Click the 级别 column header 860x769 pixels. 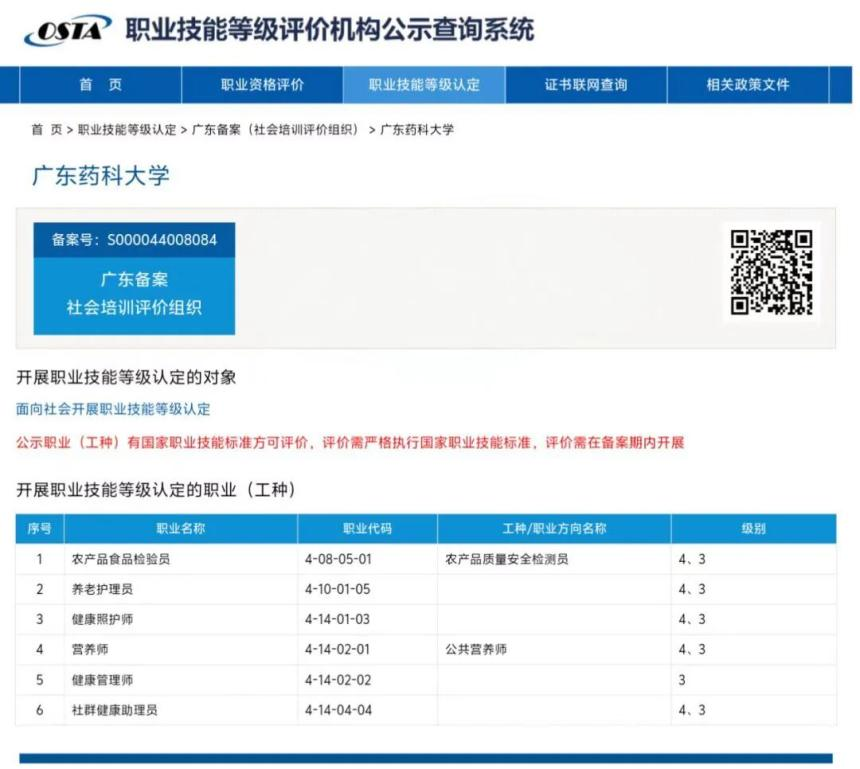(x=753, y=528)
